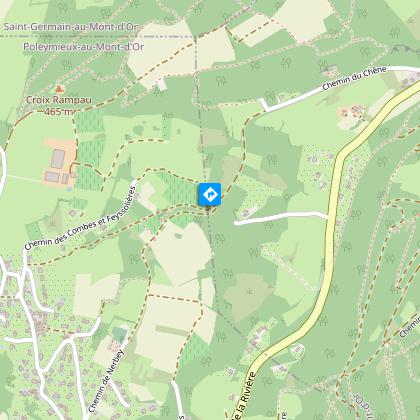
Task: Click the Croix Rampau name label
Action: tap(59, 100)
